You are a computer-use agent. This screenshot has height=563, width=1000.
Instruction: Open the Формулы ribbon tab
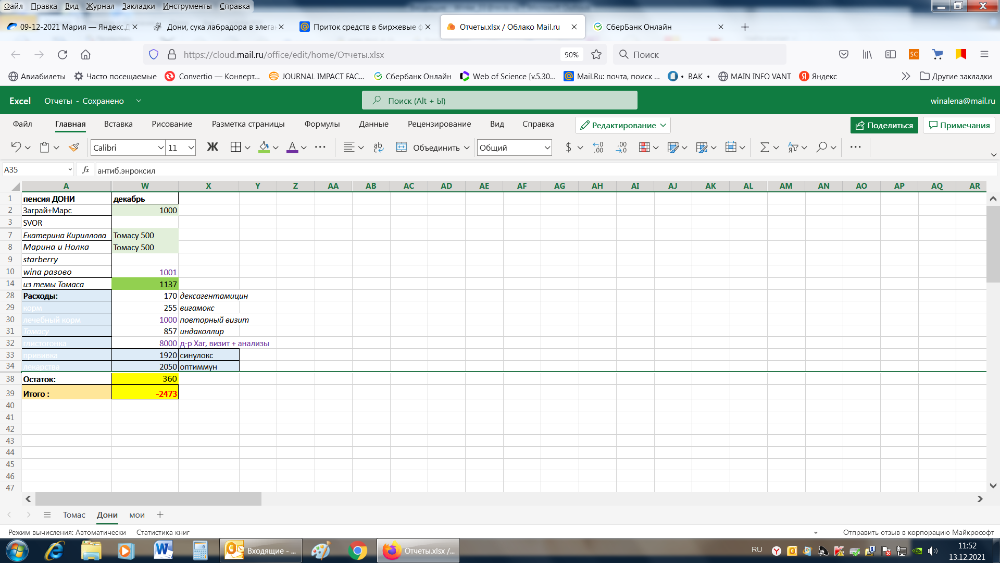321,125
